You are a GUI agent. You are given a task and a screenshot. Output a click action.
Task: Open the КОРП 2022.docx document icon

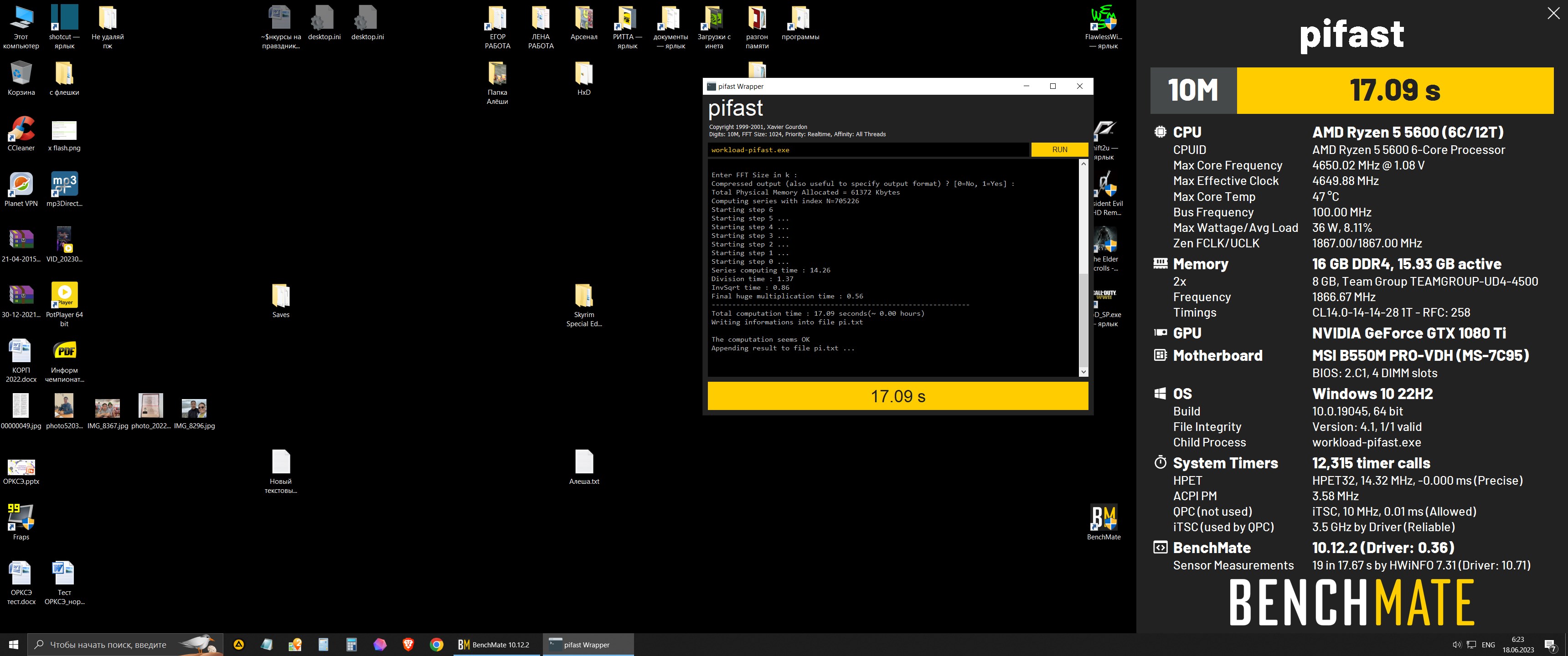click(x=21, y=361)
